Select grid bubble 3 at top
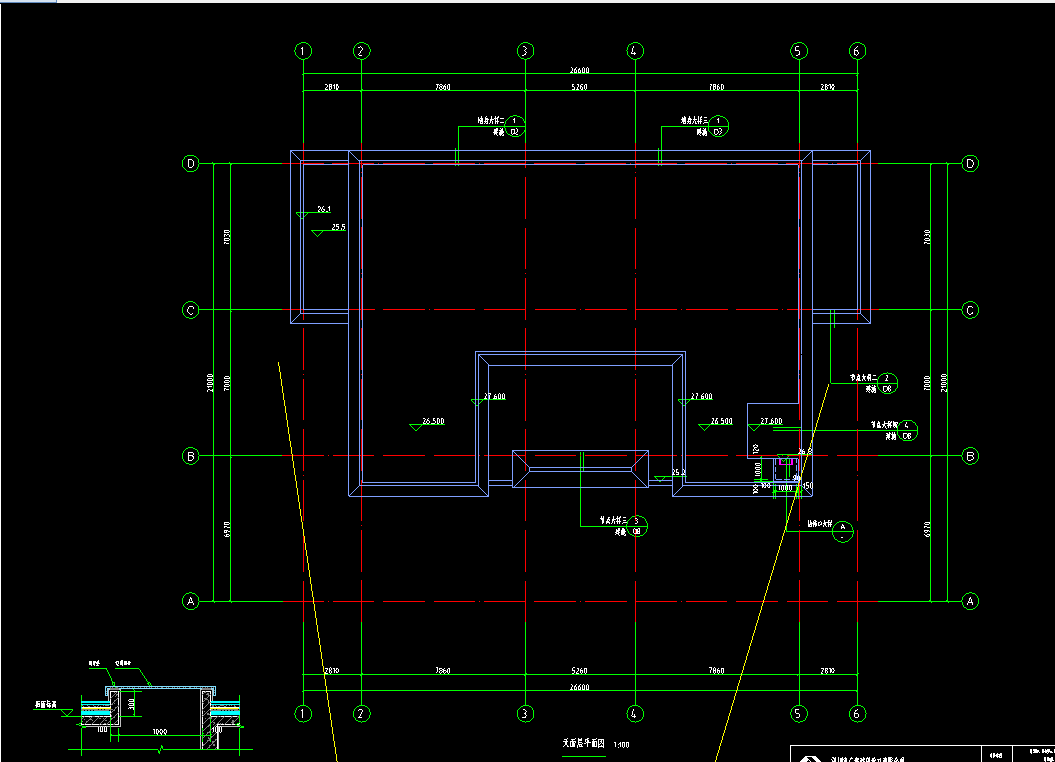1055x762 pixels. [523, 51]
